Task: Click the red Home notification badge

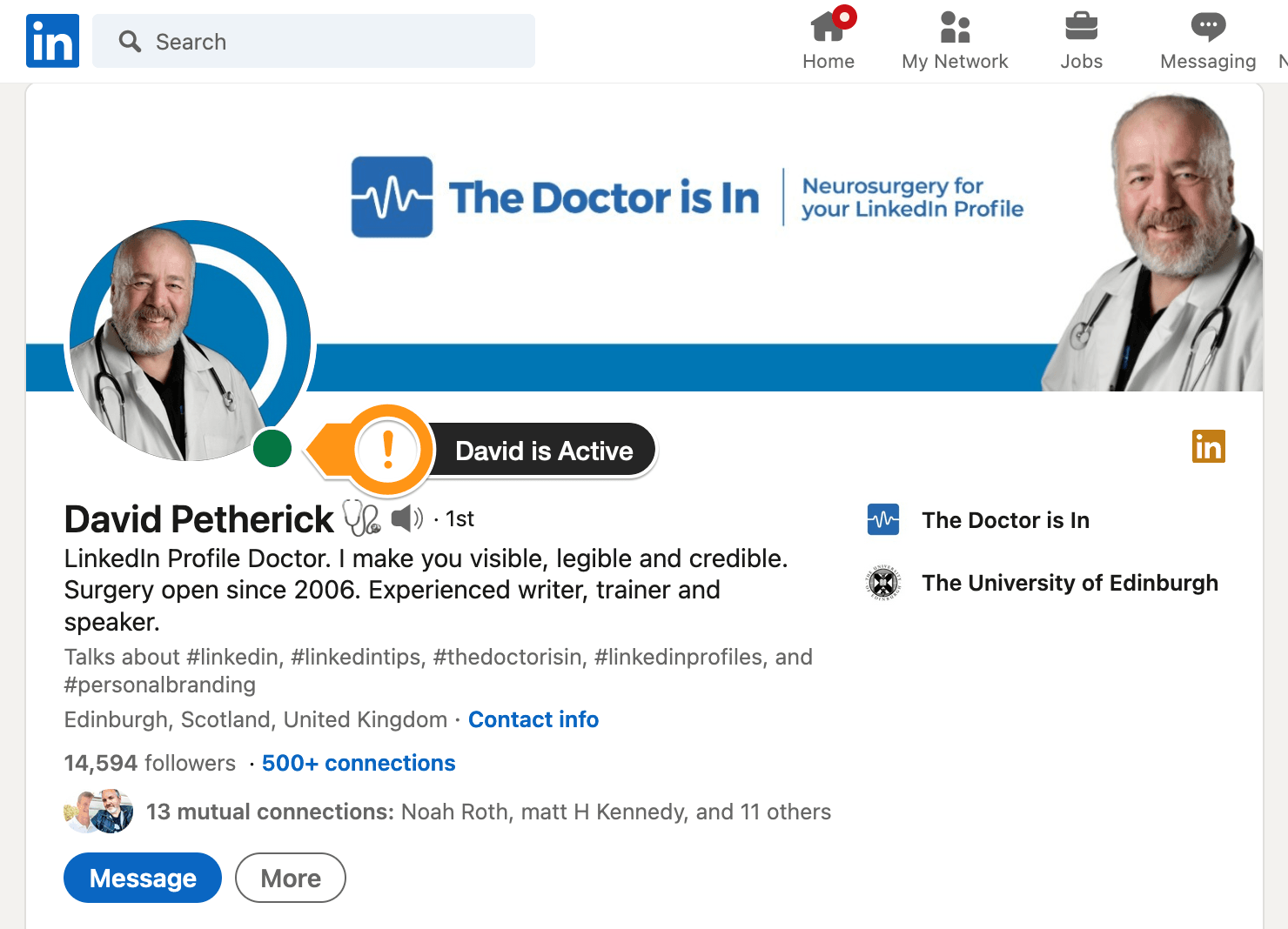Action: coord(844,17)
